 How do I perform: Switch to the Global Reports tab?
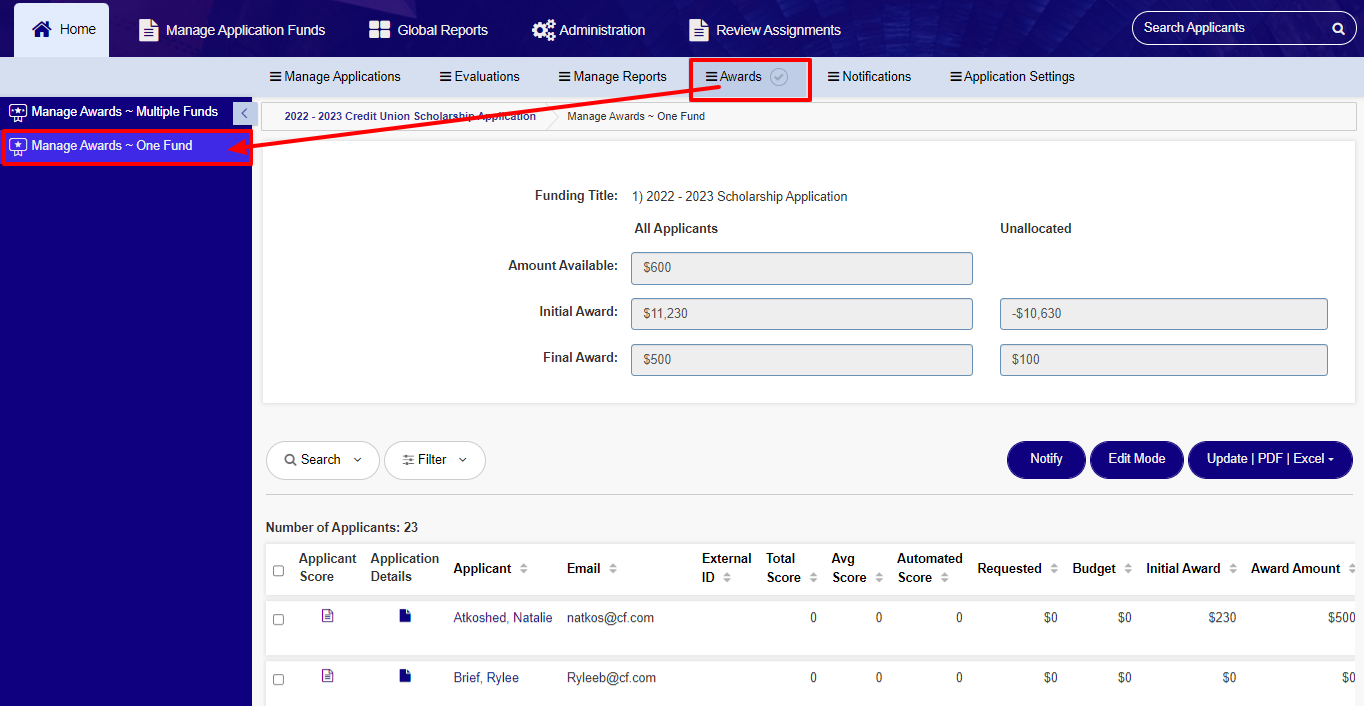428,30
